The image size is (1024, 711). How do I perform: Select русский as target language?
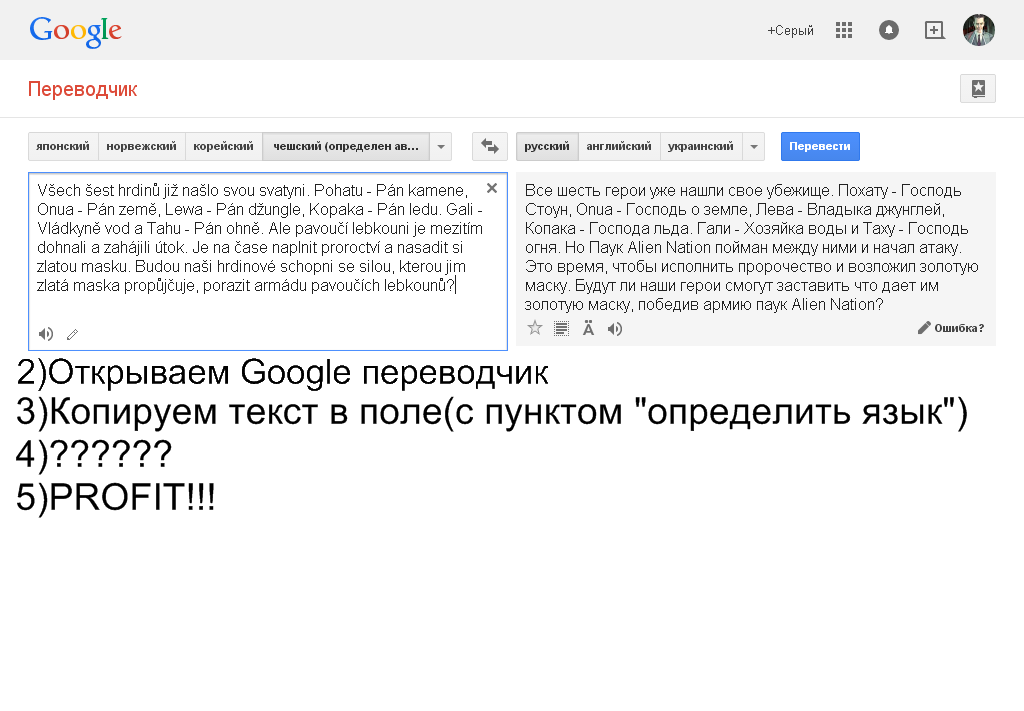click(547, 146)
